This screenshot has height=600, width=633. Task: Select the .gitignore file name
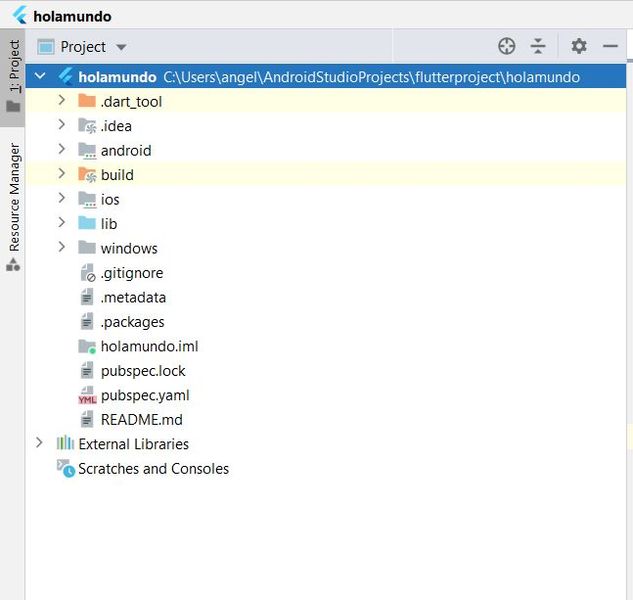[132, 273]
